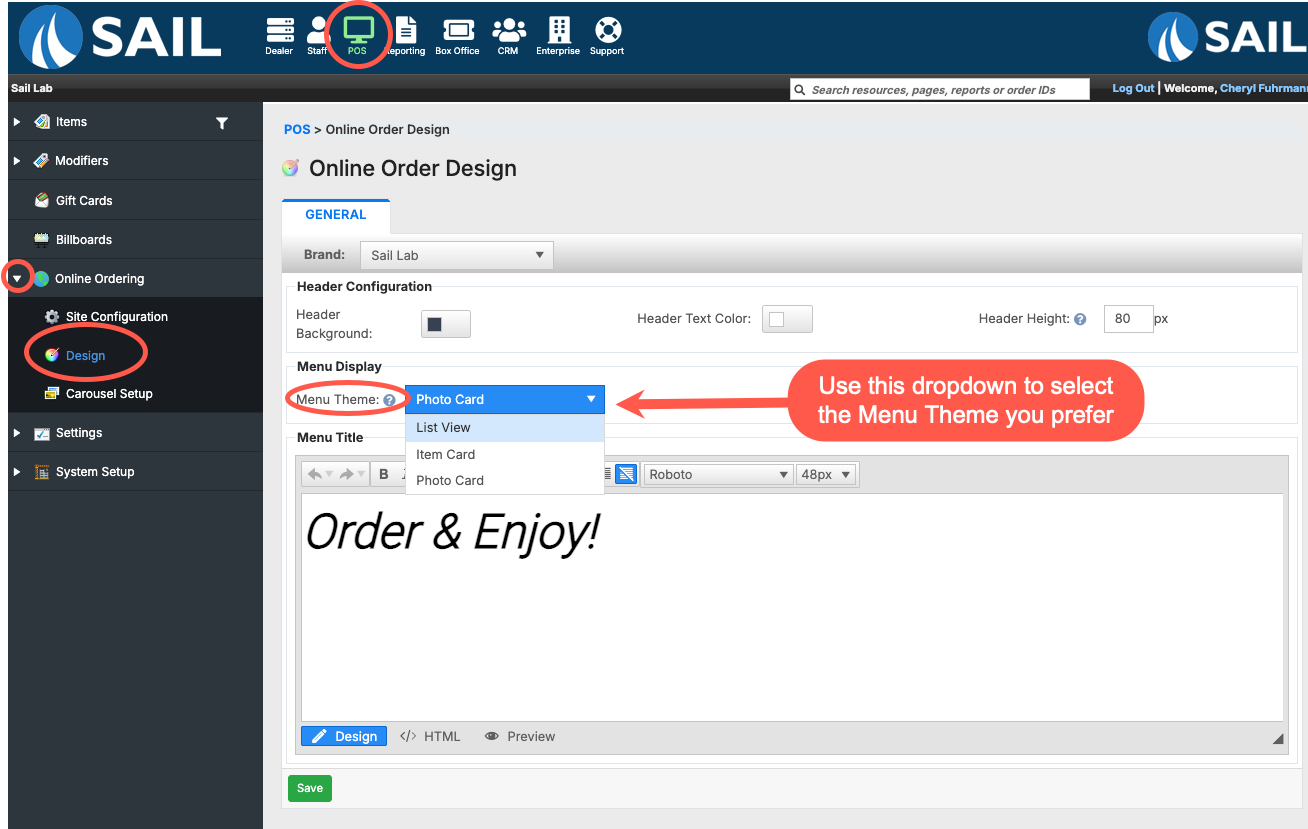Choose Item Card from theme list
Screen dimensions: 1308x829
tap(505, 454)
